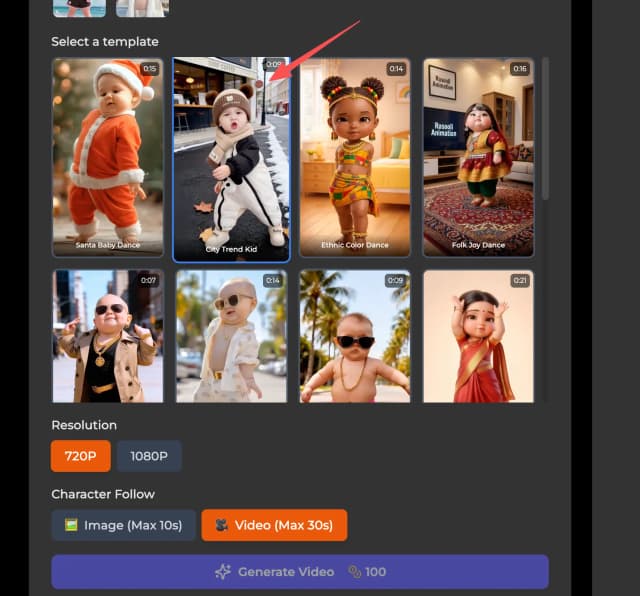Choose the 0:14 sunglasses baby template
640x596 pixels.
point(231,336)
